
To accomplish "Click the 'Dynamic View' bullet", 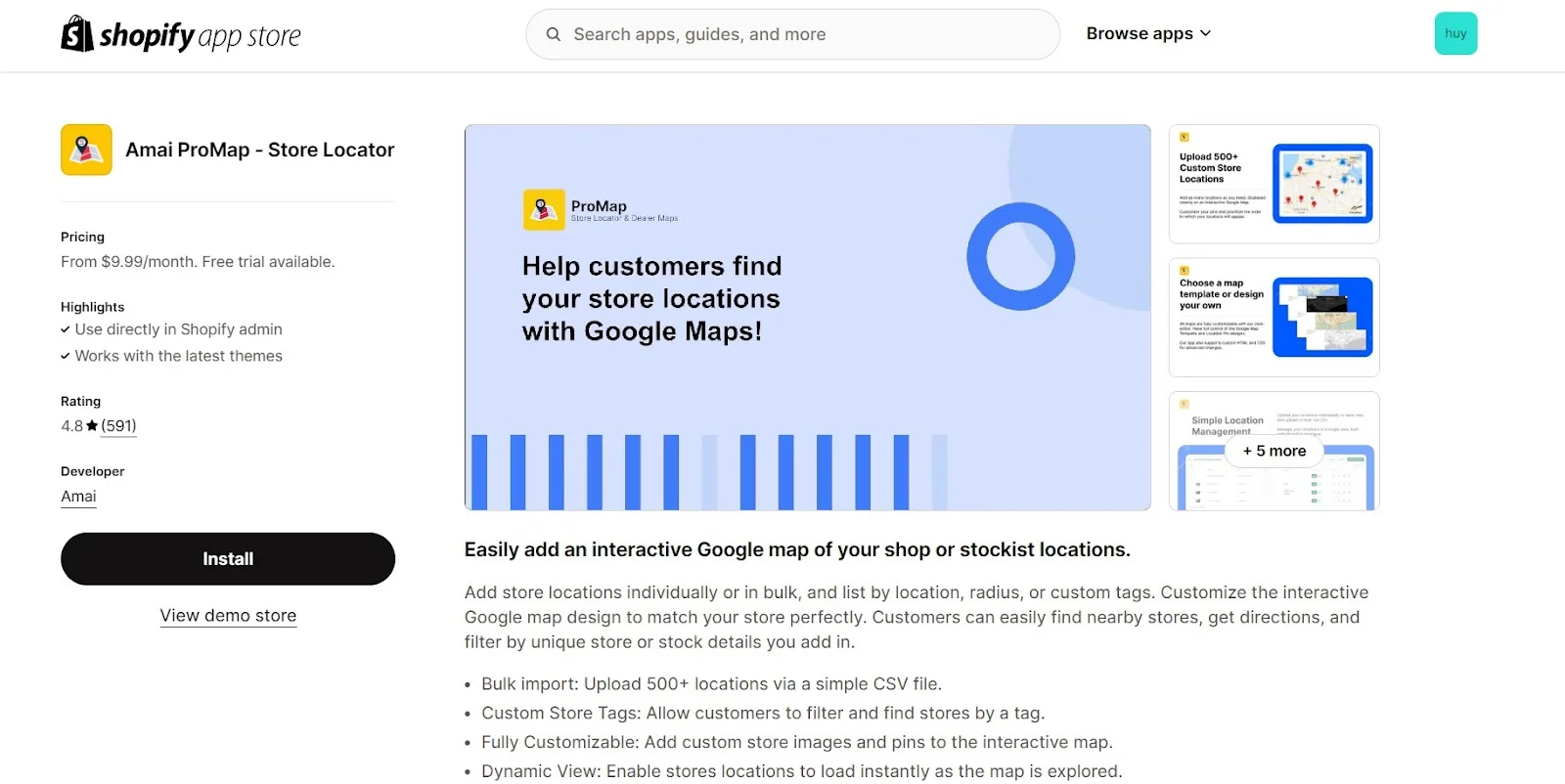I will click(x=802, y=771).
